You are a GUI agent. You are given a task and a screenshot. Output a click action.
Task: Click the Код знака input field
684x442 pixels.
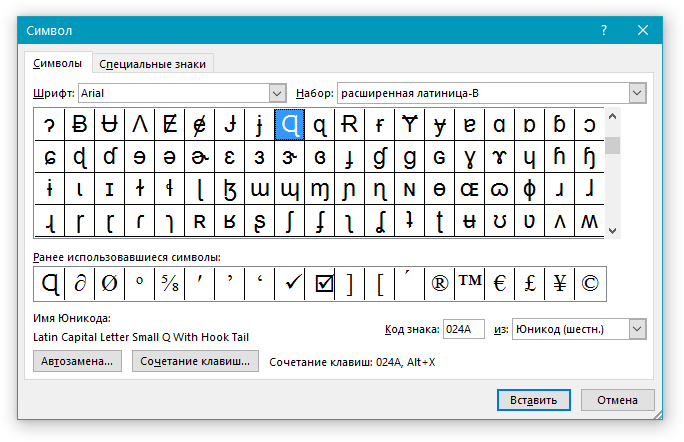(464, 329)
